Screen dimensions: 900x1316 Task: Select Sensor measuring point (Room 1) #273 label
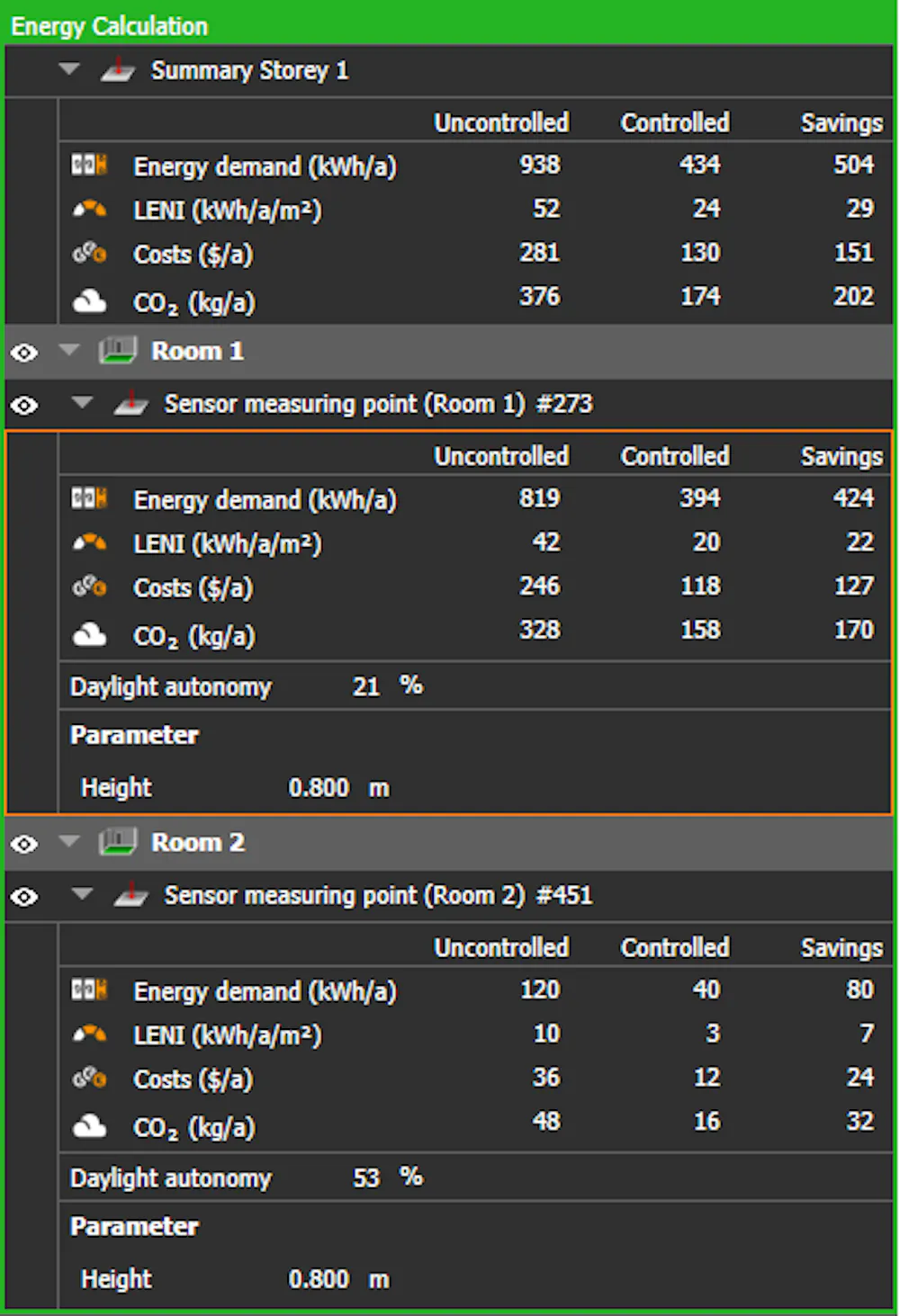(x=378, y=404)
